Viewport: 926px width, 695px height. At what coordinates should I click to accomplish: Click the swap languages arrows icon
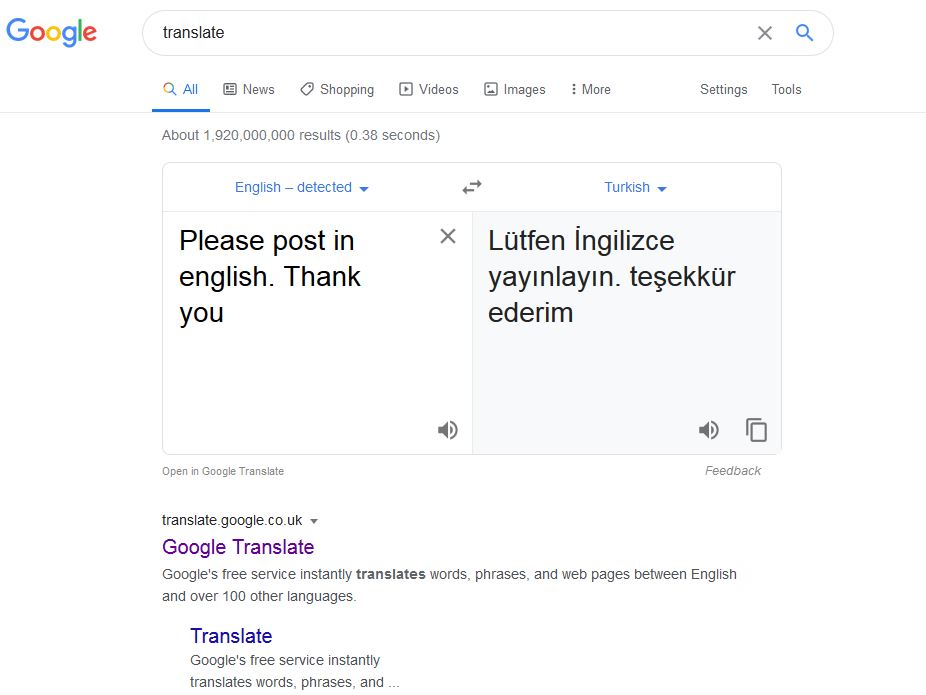(472, 187)
